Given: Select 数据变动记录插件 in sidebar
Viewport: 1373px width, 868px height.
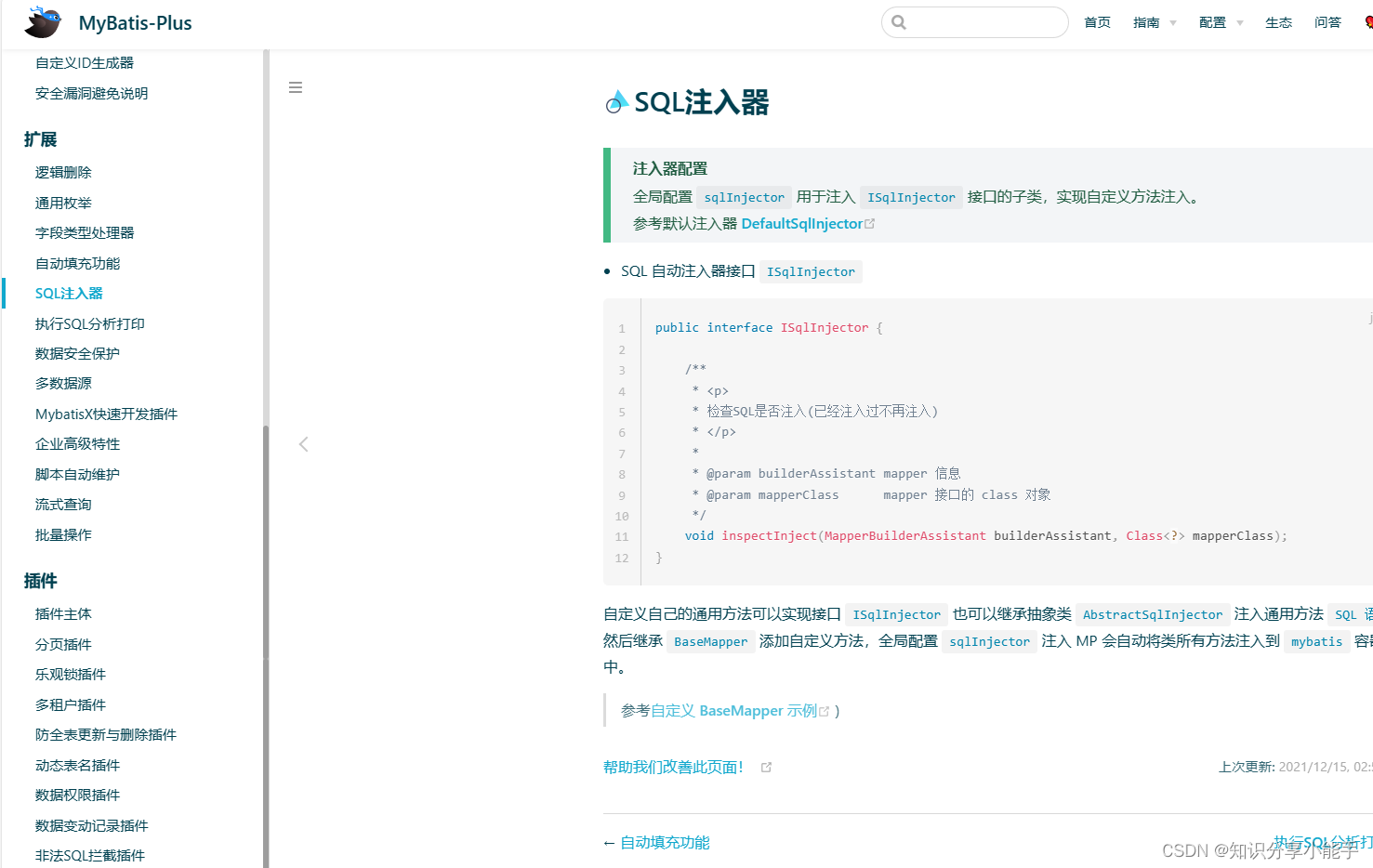Looking at the screenshot, I should pos(92,826).
